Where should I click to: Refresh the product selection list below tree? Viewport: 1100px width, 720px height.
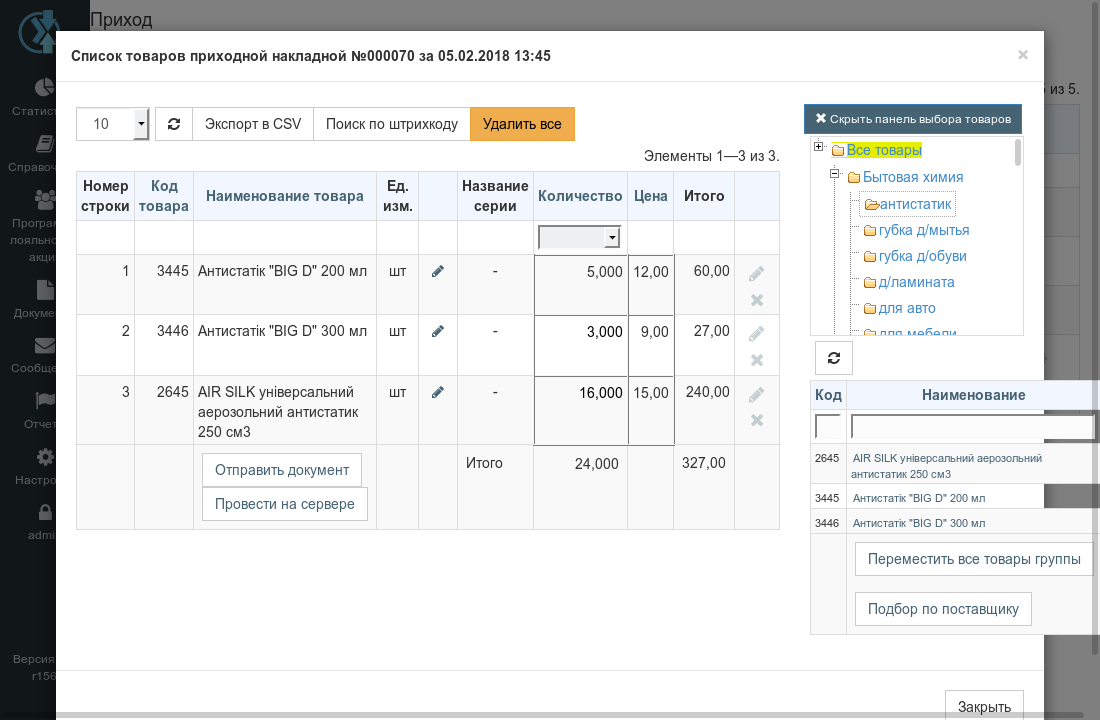pos(833,358)
